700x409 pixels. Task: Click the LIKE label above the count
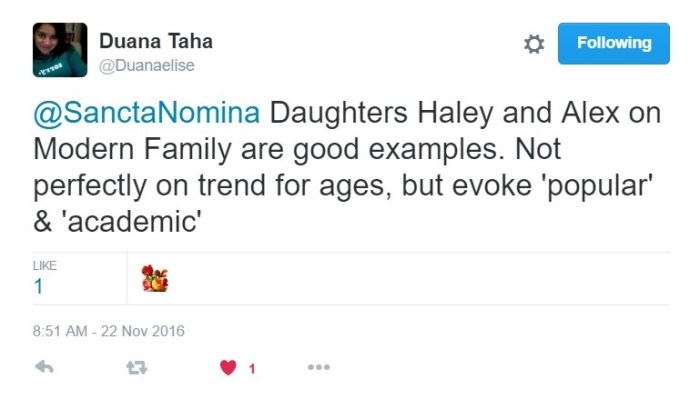(44, 266)
